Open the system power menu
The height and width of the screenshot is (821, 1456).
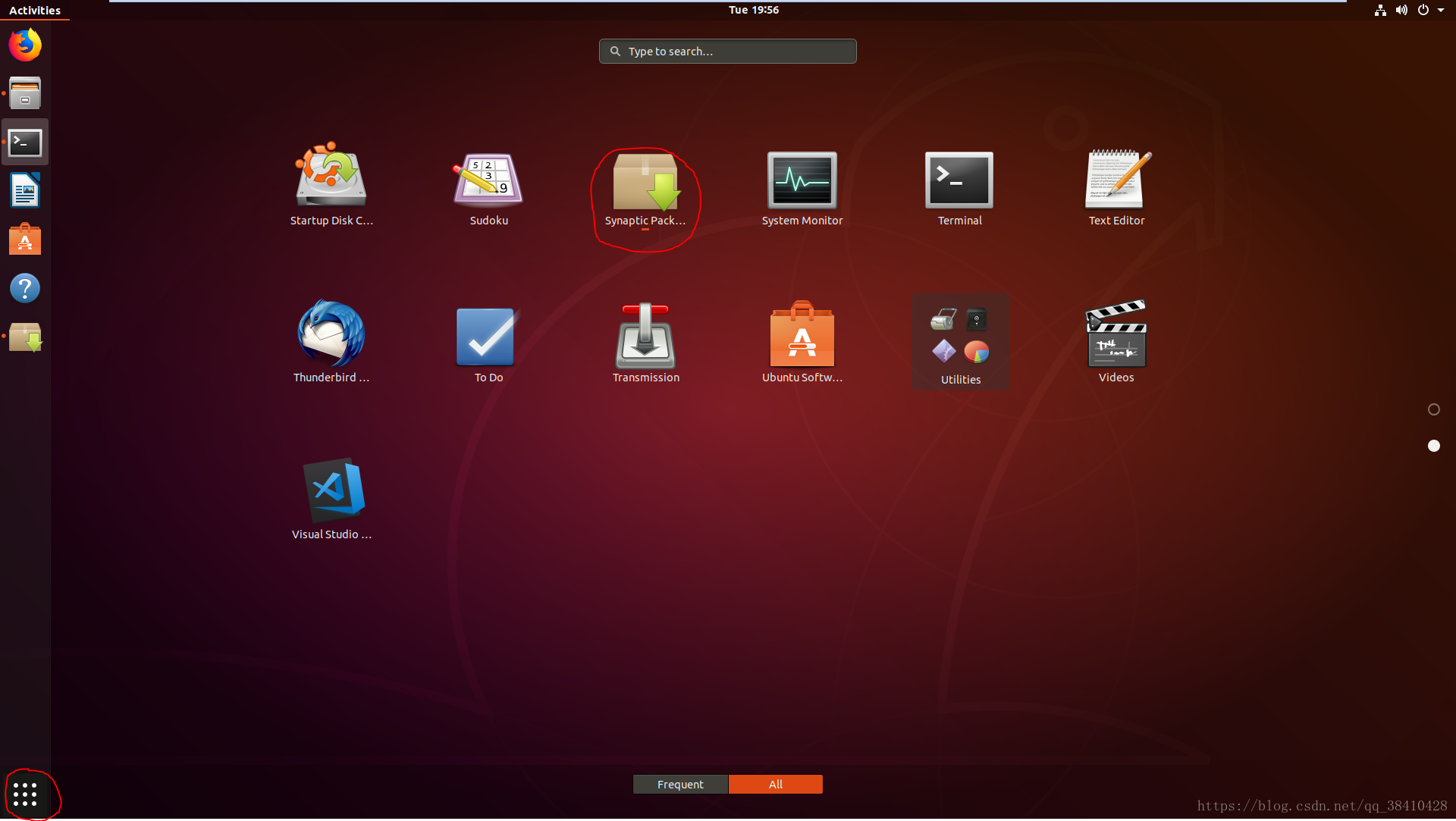(x=1423, y=10)
